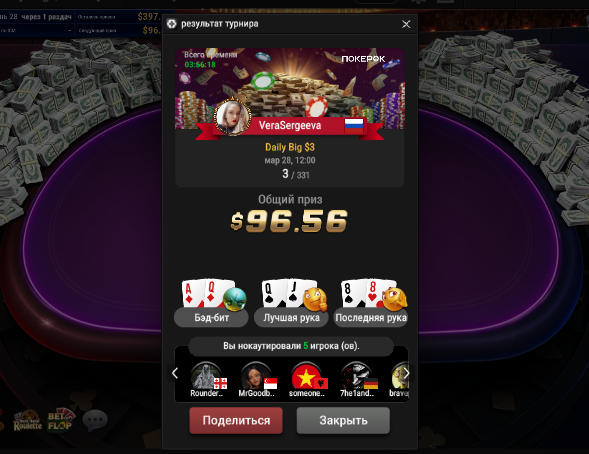
Task: Click the ace-queen diamonds bad beat cards
Action: (203, 293)
